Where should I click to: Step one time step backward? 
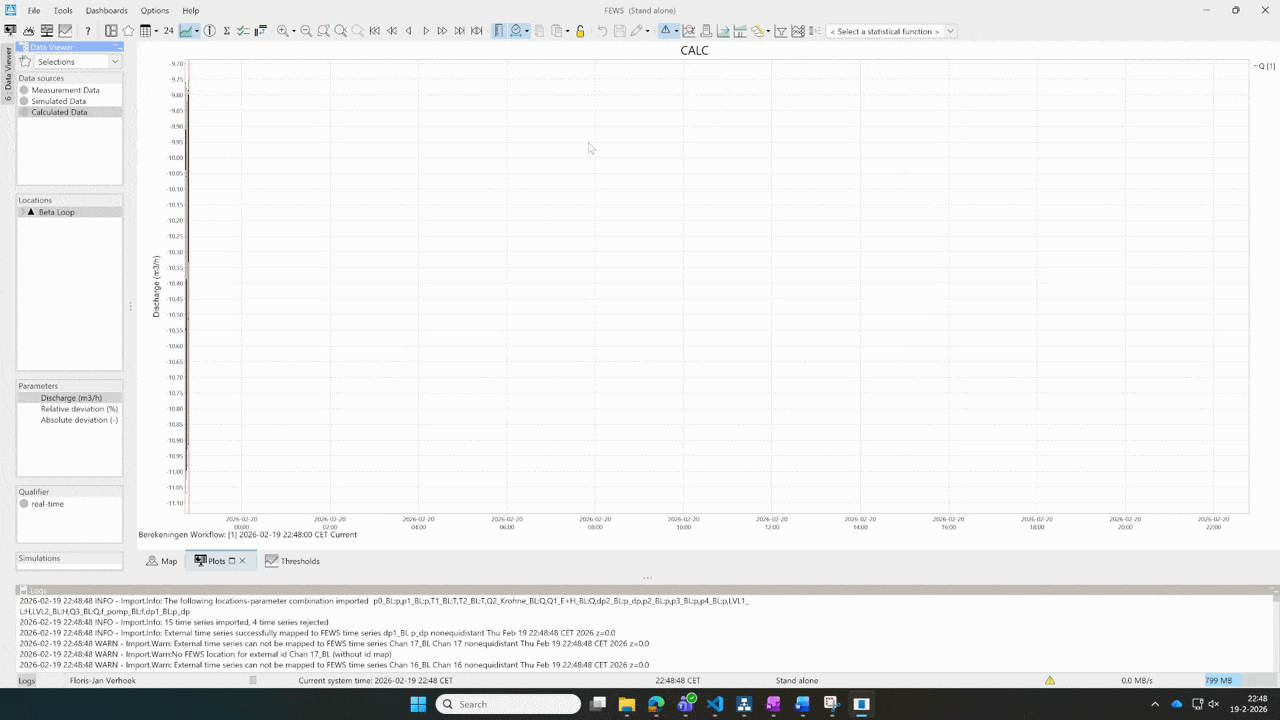pyautogui.click(x=409, y=31)
